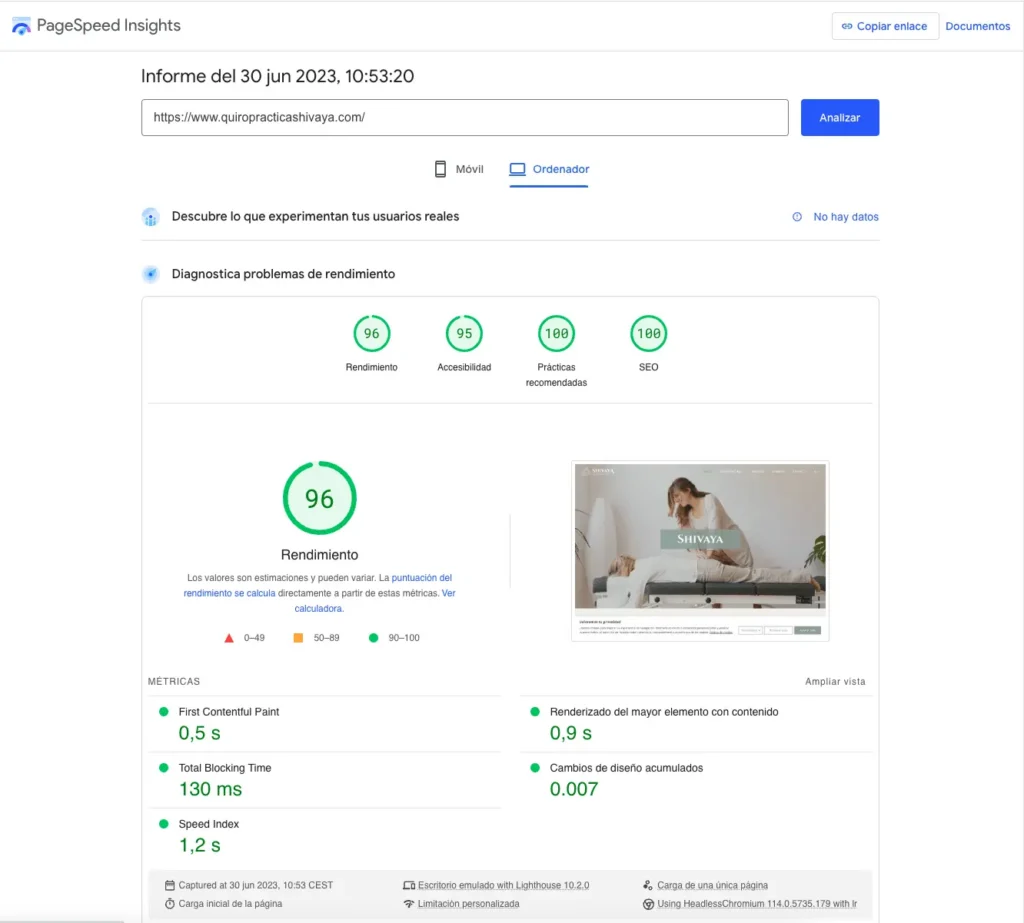The width and height of the screenshot is (1024, 923).
Task: Click the icon beside Carga de una única página
Action: pyautogui.click(x=648, y=886)
